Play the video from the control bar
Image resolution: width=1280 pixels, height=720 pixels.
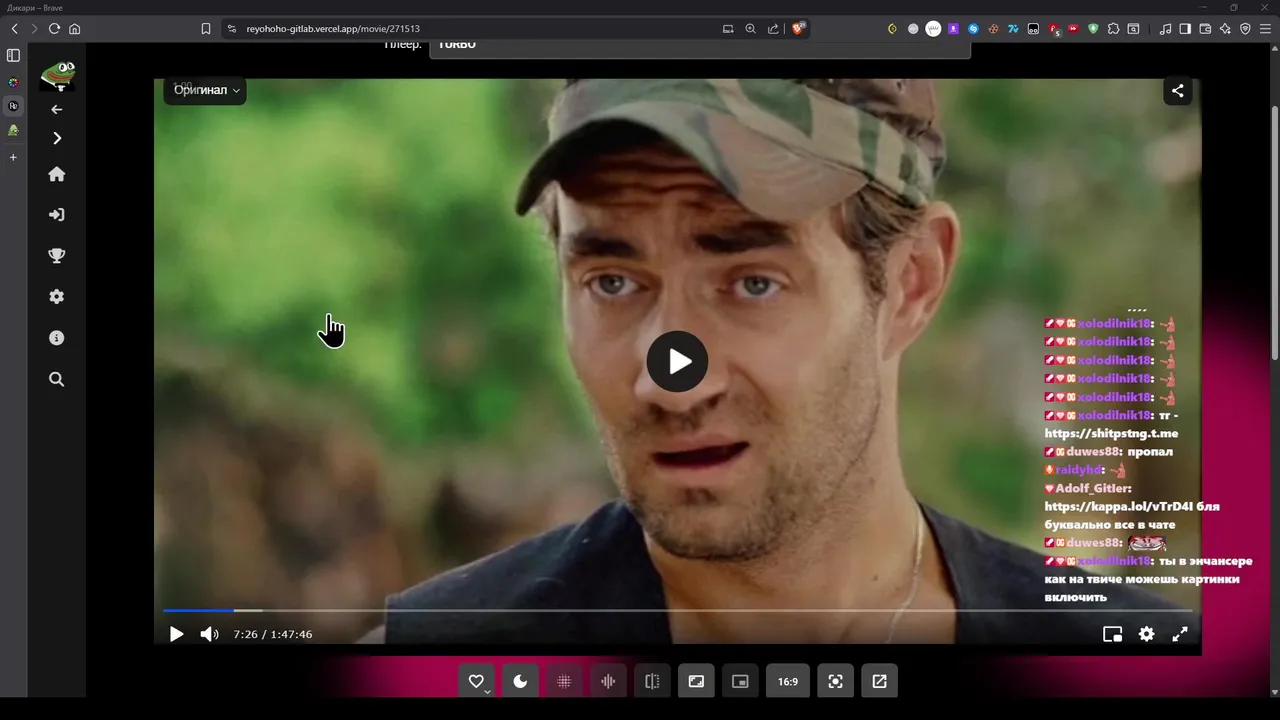pyautogui.click(x=176, y=634)
